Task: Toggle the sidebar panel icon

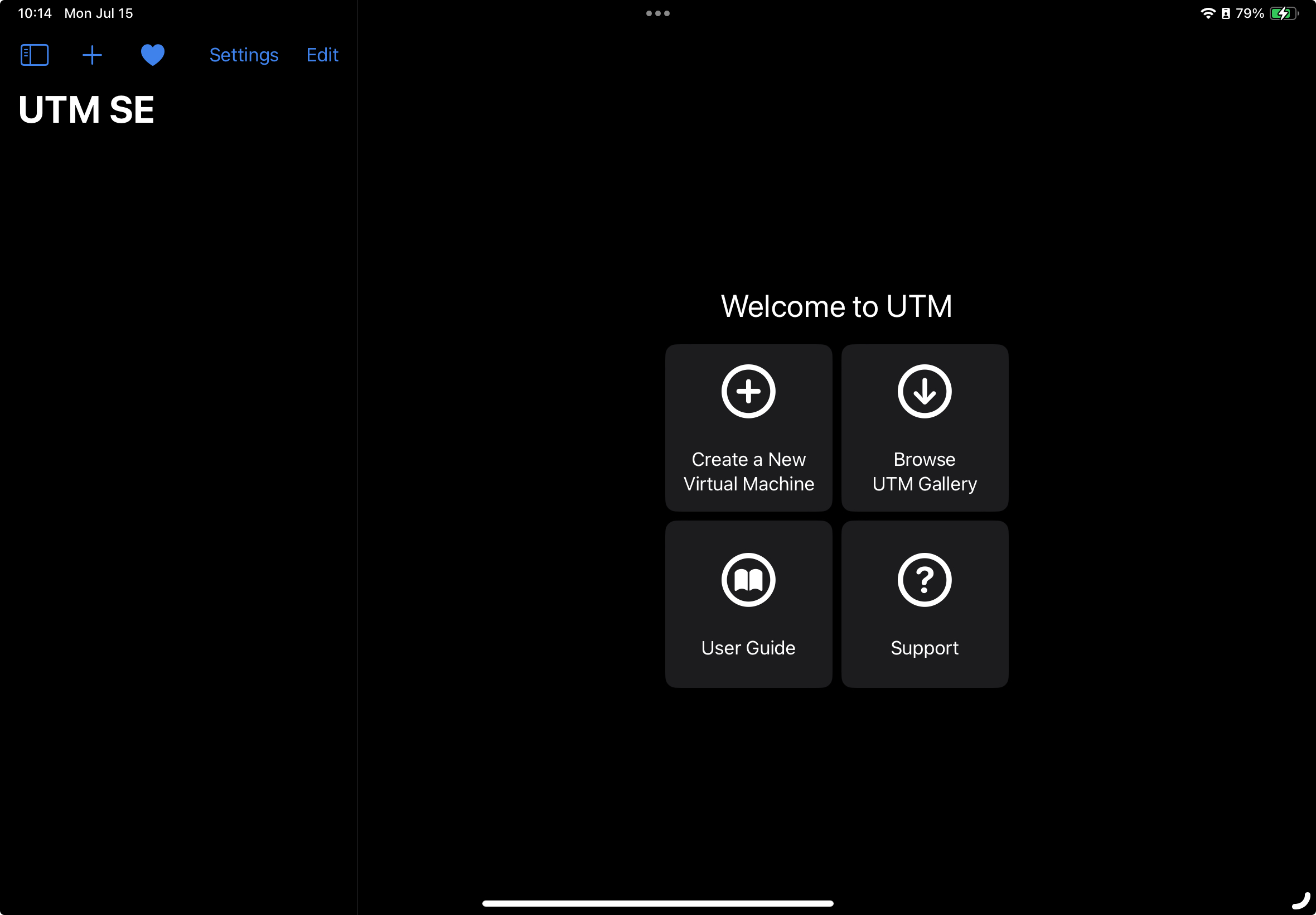Action: [35, 55]
